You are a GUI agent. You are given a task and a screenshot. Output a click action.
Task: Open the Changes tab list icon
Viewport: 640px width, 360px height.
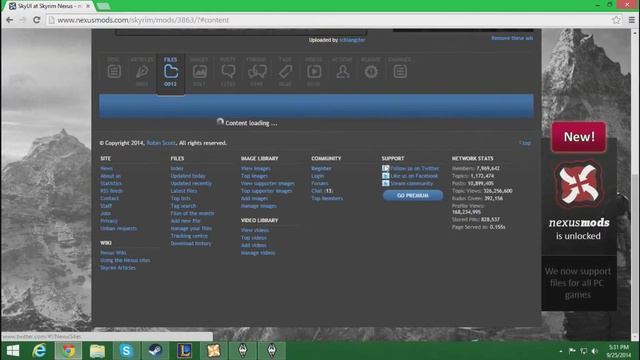pyautogui.click(x=400, y=72)
